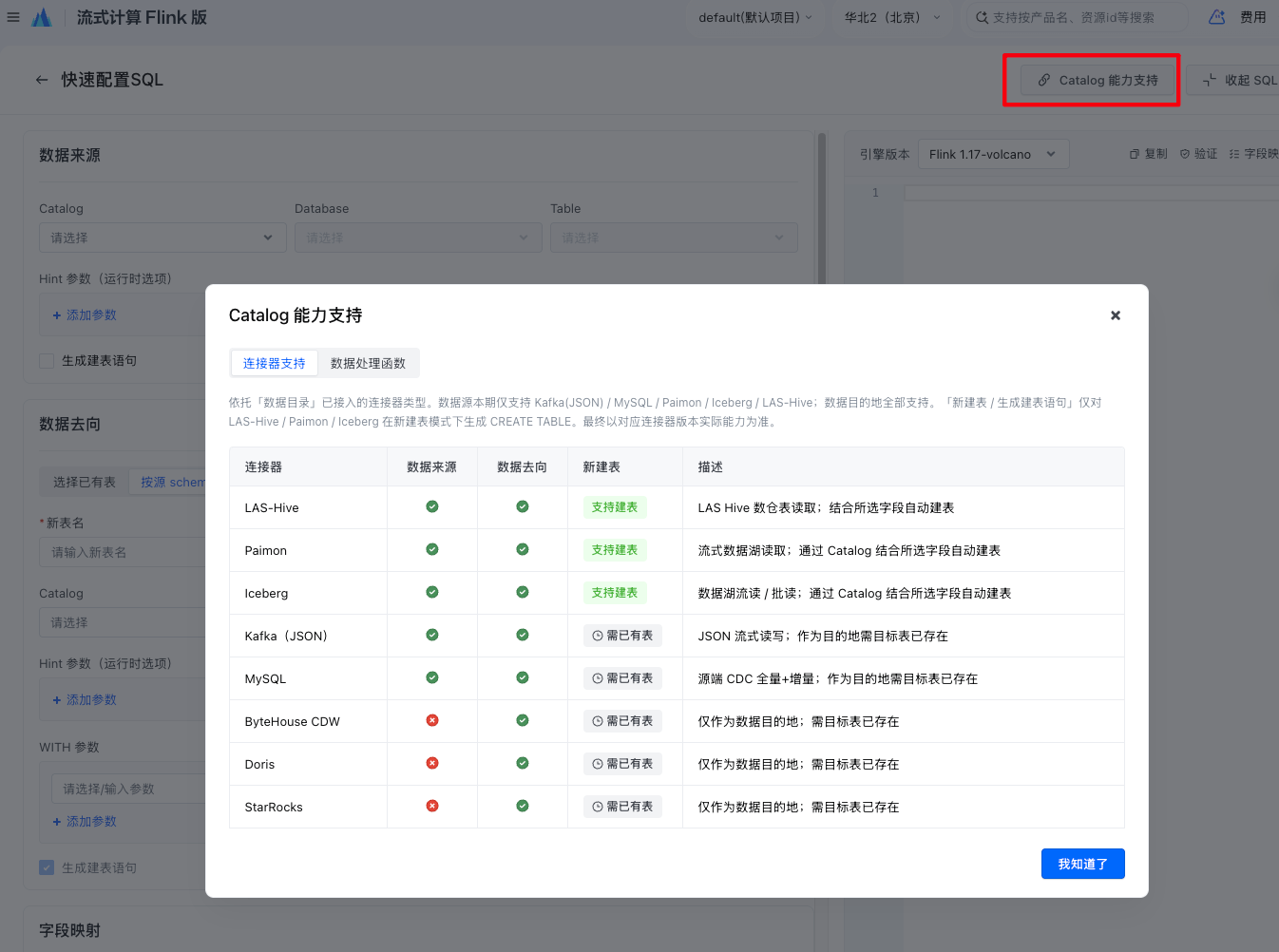Click the 复制 copy icon in editor toolbar
This screenshot has width=1279, height=952.
tap(1134, 154)
